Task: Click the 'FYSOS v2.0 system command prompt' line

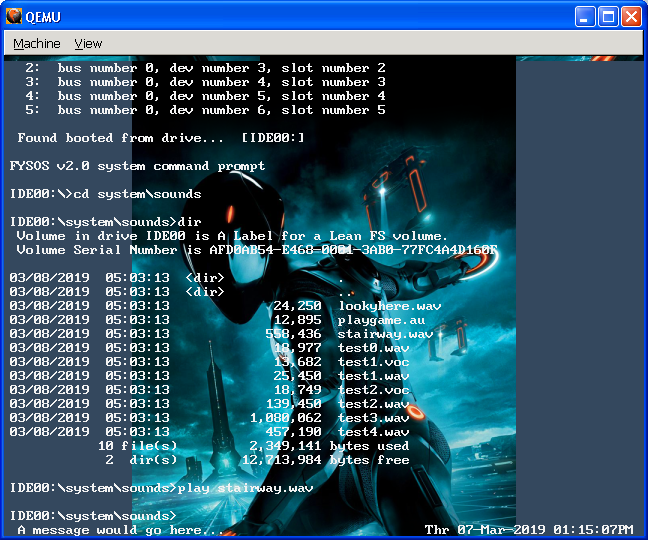Action: [137, 166]
